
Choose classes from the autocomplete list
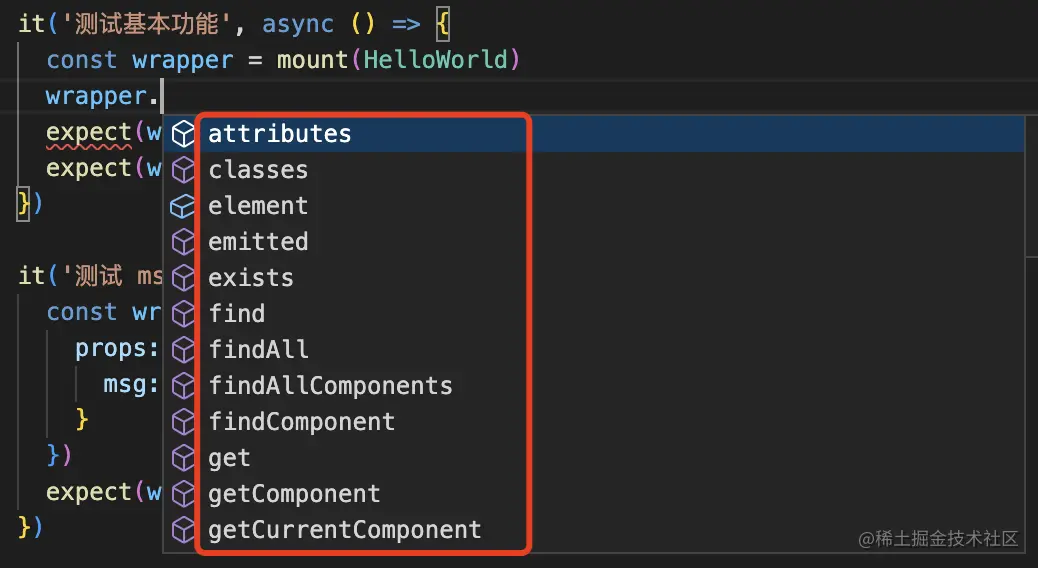click(593, 170)
